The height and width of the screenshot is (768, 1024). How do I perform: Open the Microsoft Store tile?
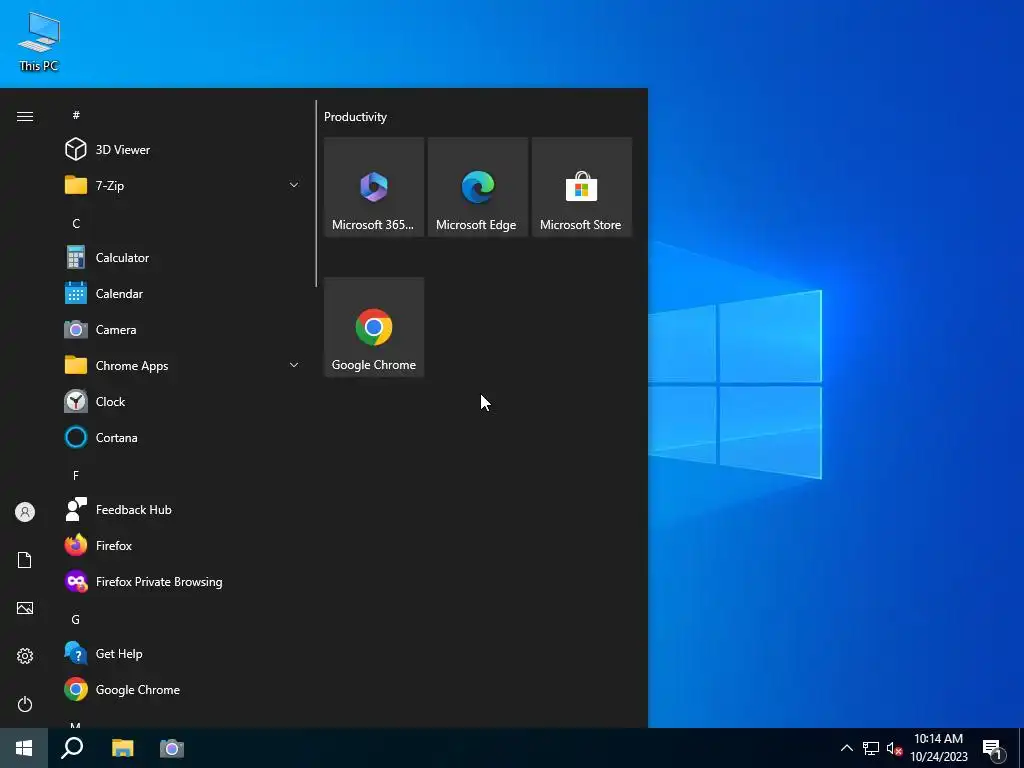(x=581, y=187)
